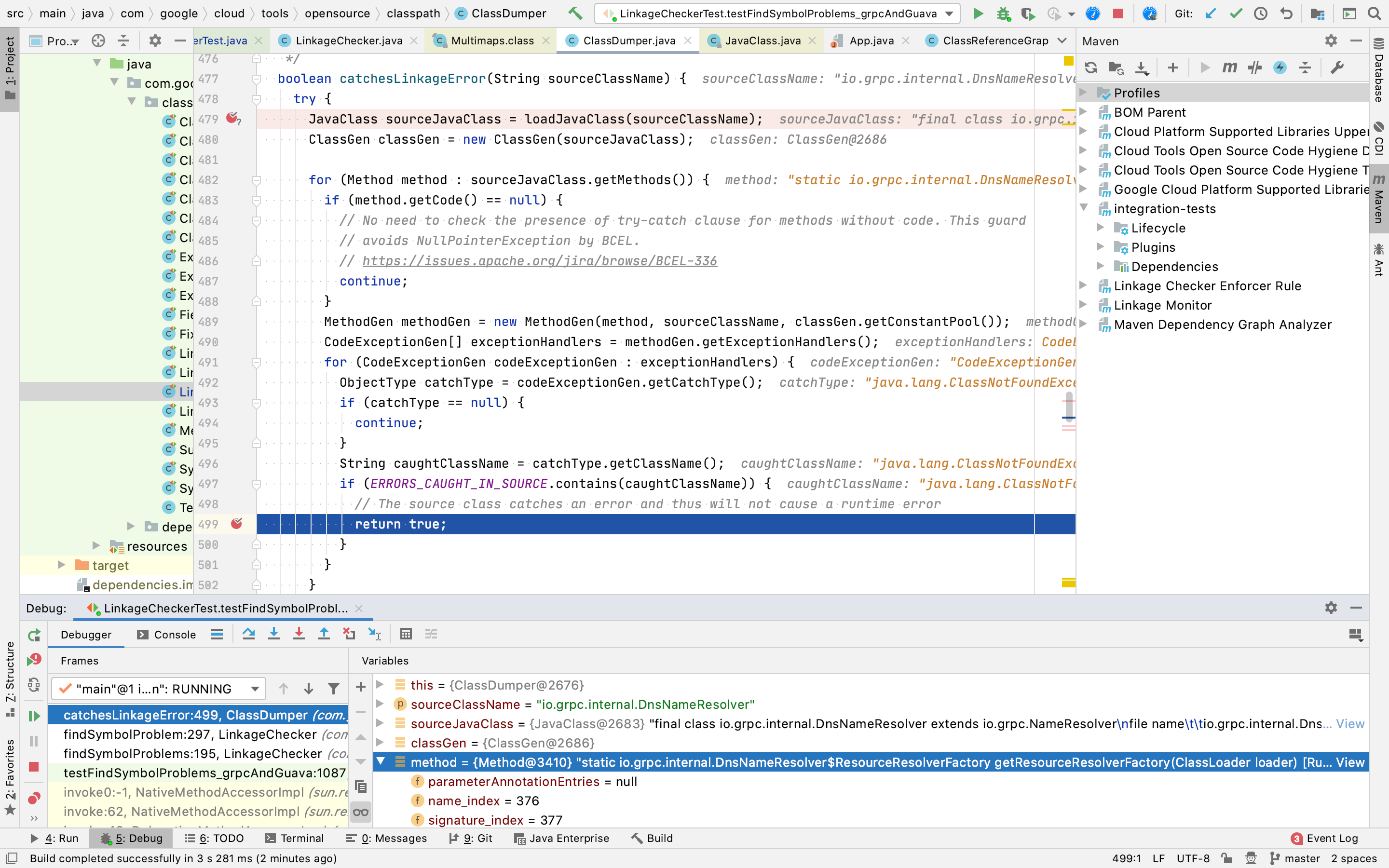Run with coverage icon
Screen dimensions: 1389x868
(x=1028, y=13)
